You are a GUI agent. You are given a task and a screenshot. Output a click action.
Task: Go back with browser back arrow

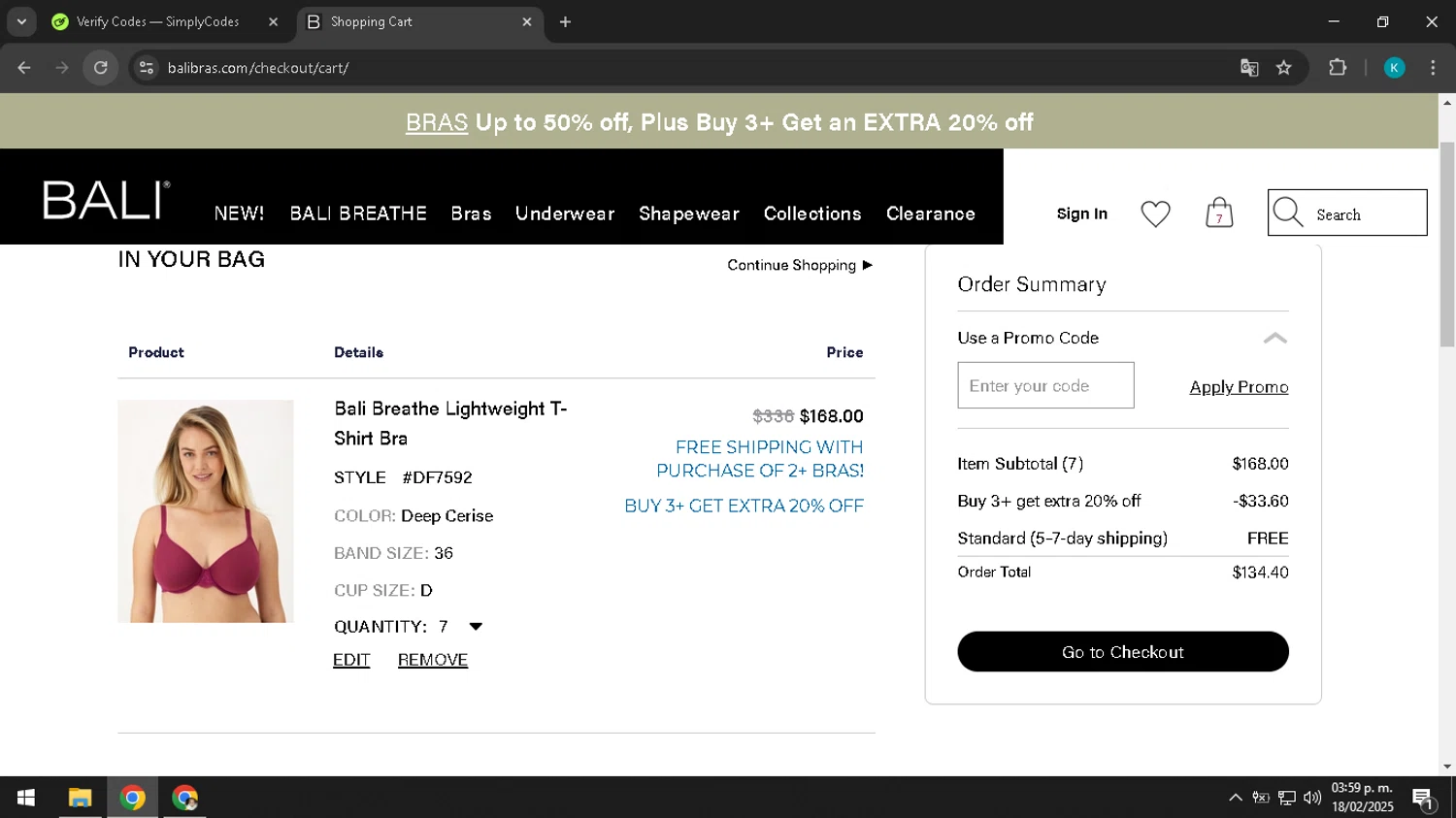24,68
